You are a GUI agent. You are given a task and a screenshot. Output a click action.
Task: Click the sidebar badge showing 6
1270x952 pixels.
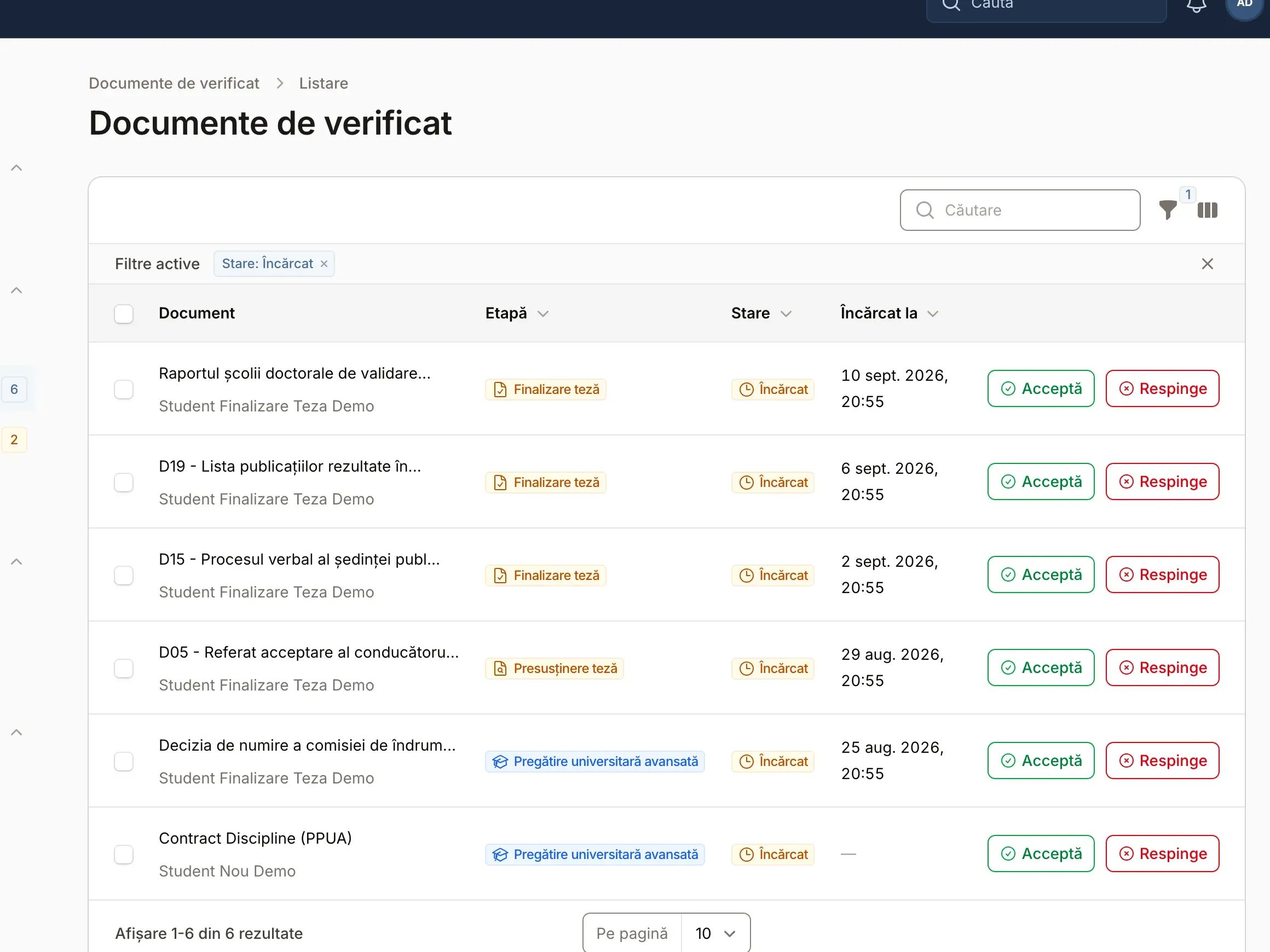(14, 389)
